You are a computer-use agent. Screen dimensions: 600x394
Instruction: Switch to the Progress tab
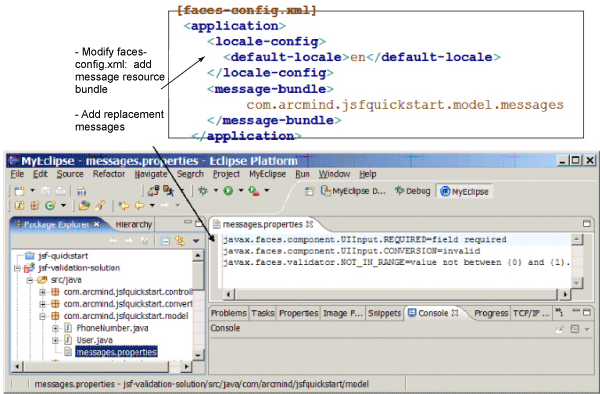[x=491, y=313]
